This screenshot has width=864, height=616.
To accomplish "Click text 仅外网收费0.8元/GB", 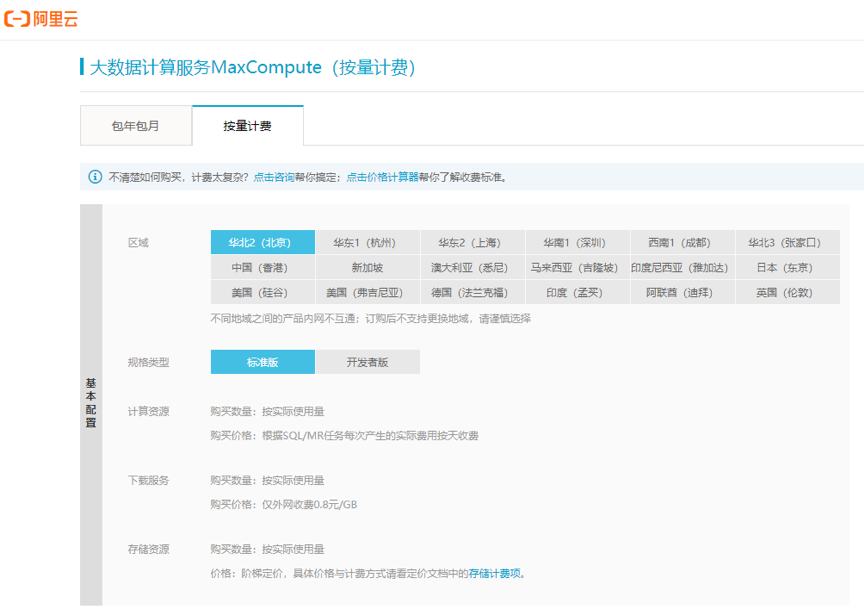I will pos(310,504).
